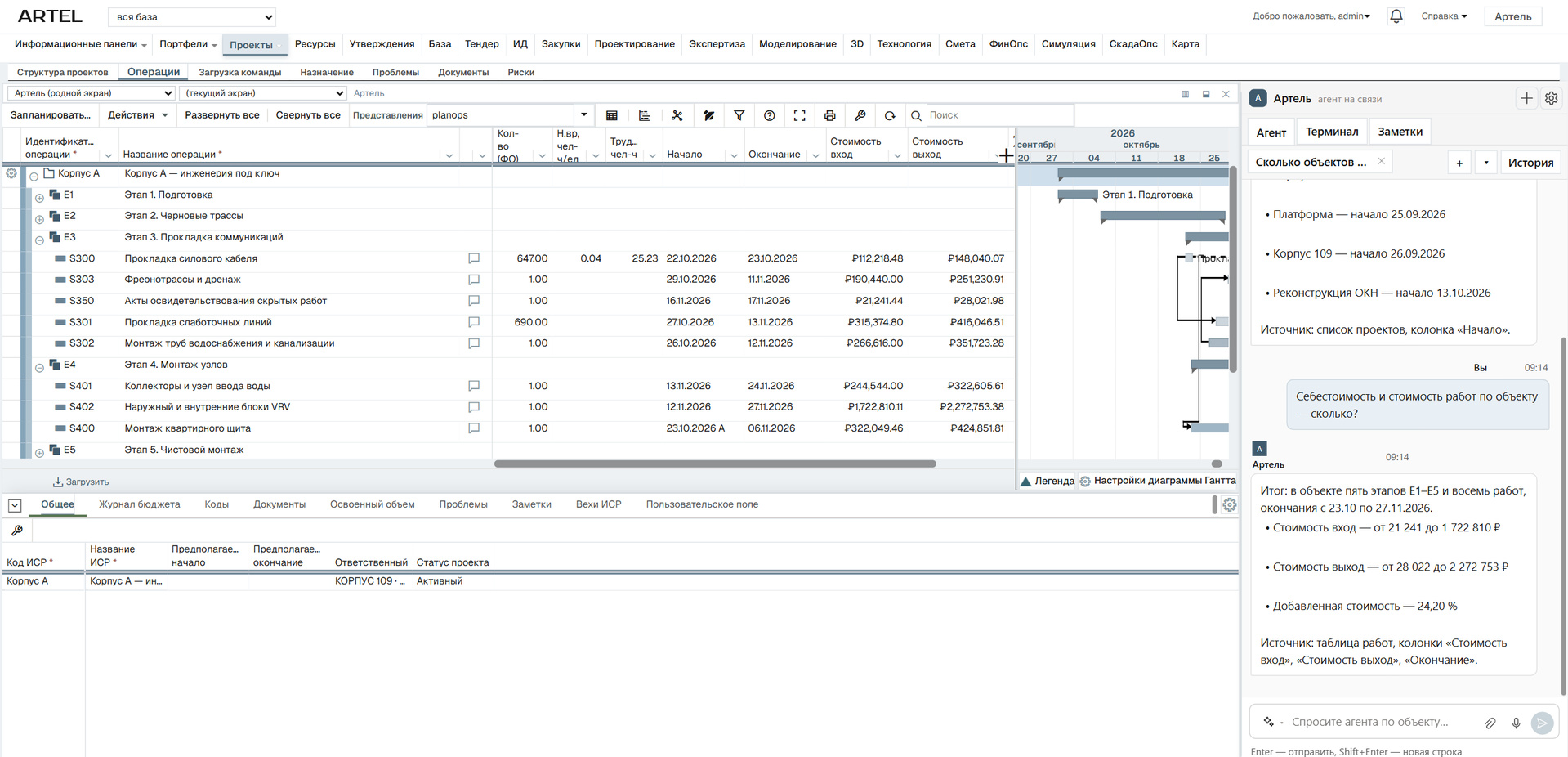Switch to Gantt chart layout icon

tap(645, 115)
